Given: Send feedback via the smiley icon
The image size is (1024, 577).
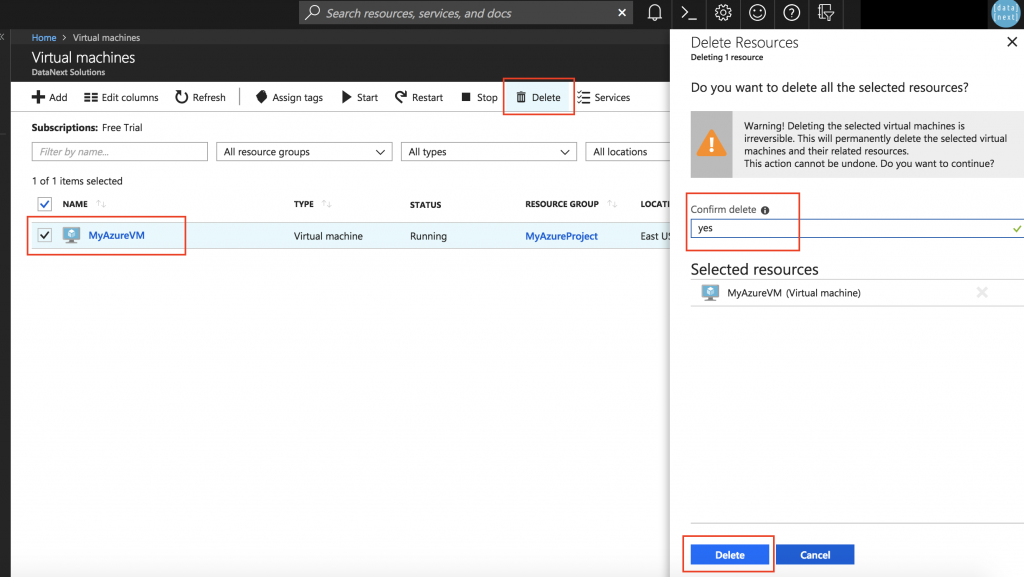Looking at the screenshot, I should click(756, 13).
